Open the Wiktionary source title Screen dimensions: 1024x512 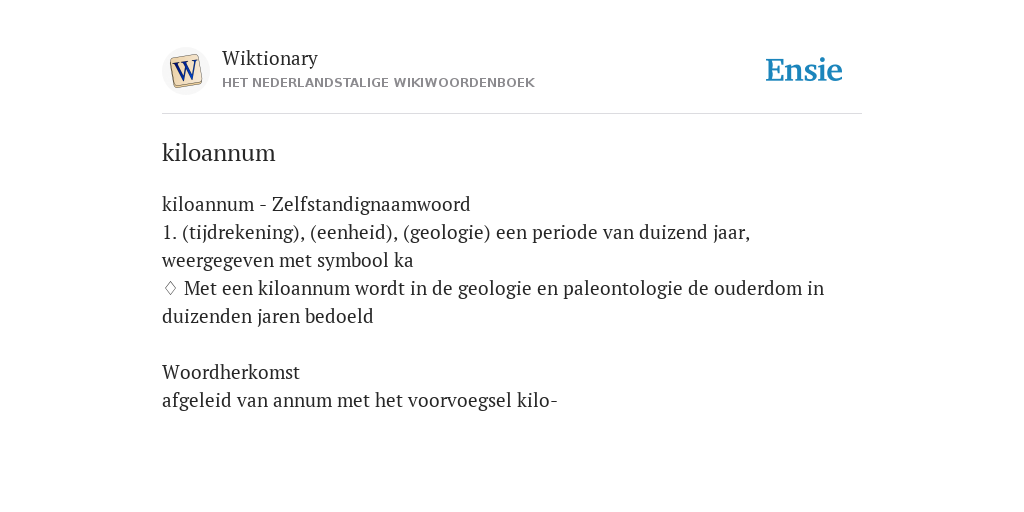pos(270,58)
